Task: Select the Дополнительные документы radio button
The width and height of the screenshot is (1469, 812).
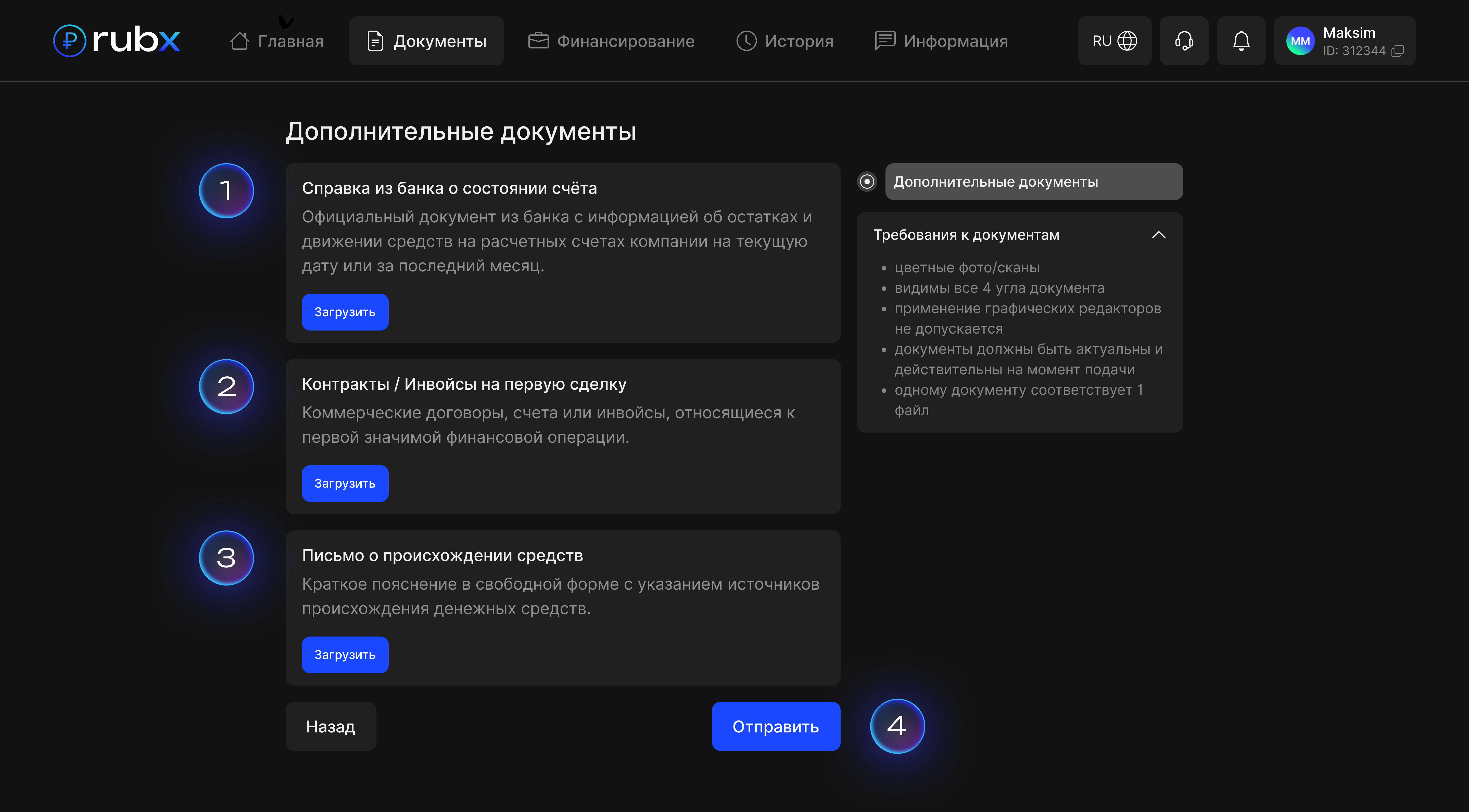Action: [867, 182]
